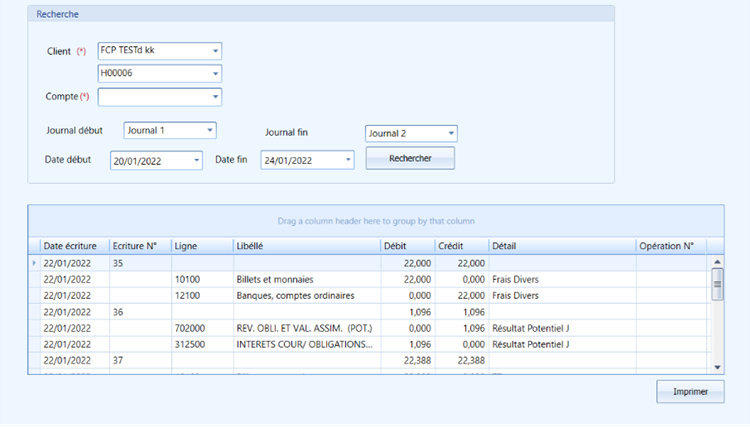Open the Client name dropdown arrow

coord(215,51)
